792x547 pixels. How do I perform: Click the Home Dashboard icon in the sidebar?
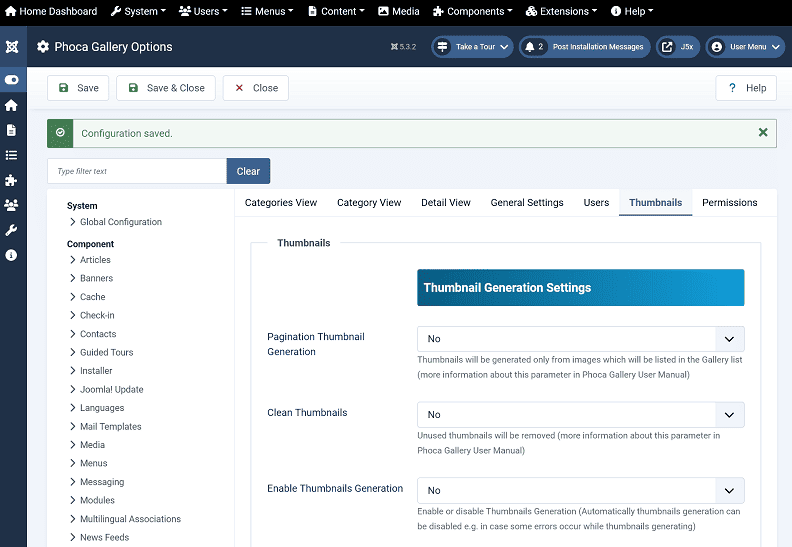coord(11,105)
